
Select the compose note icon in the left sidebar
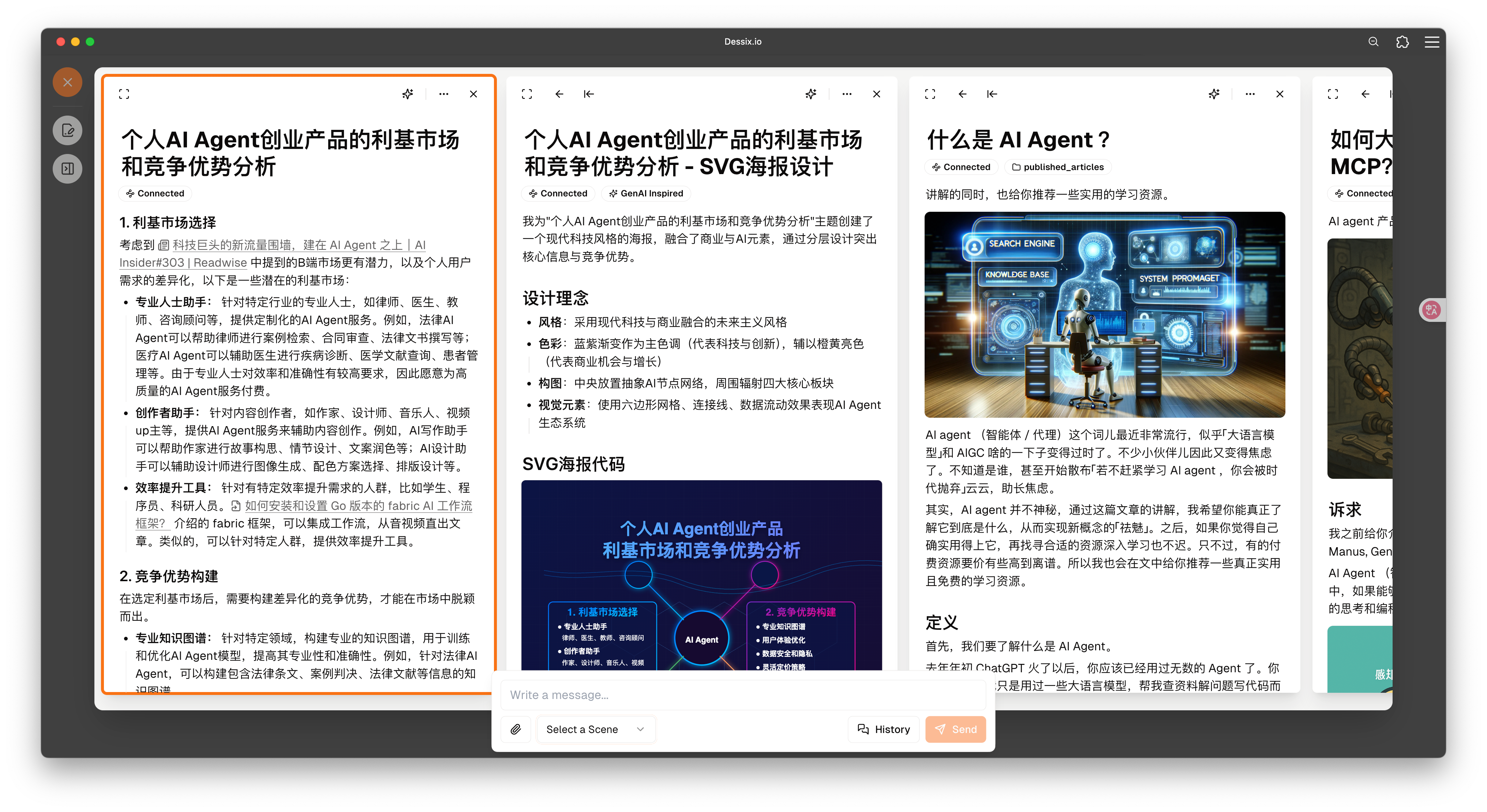(68, 130)
